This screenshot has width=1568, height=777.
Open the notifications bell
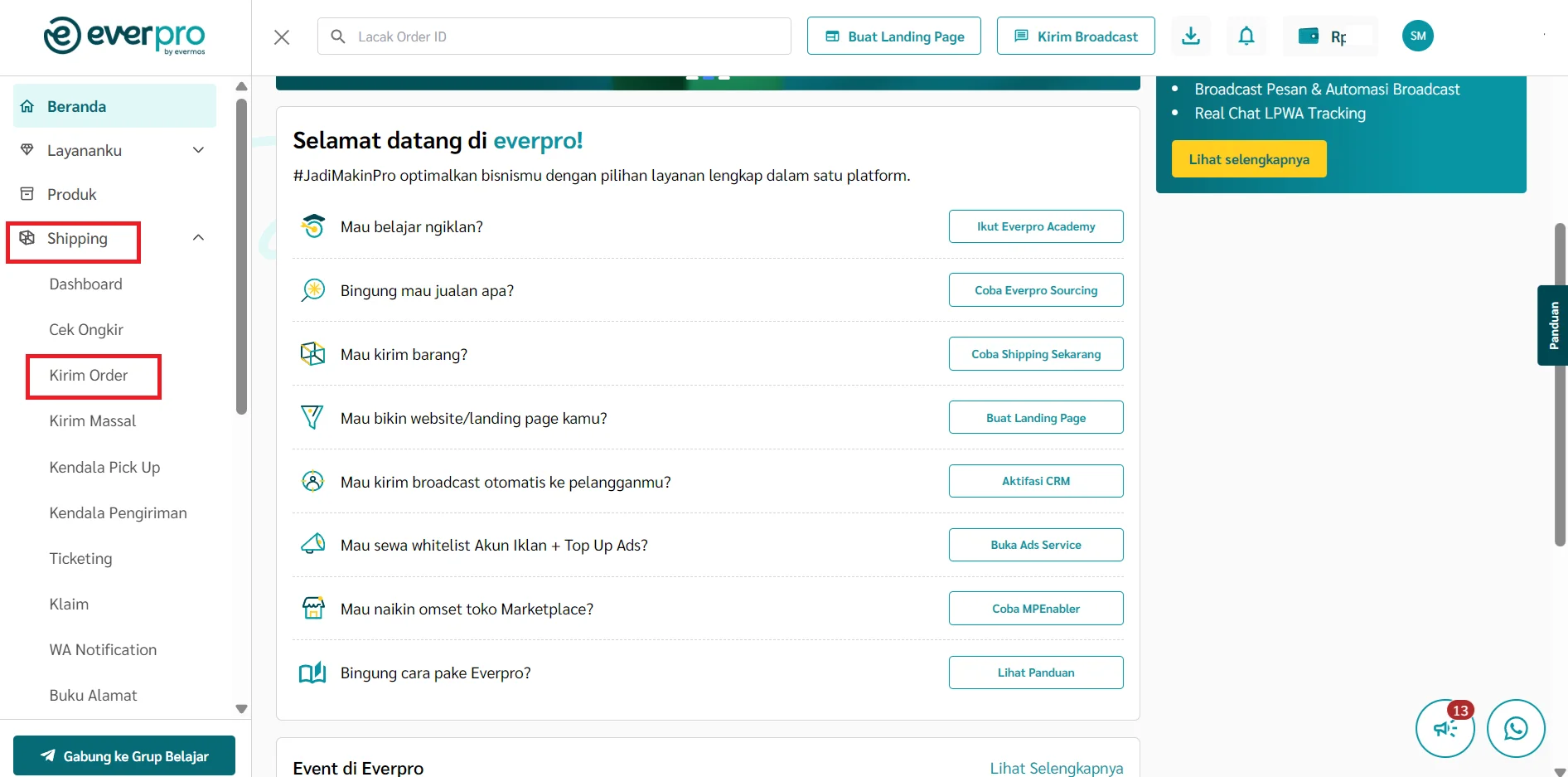click(1246, 36)
